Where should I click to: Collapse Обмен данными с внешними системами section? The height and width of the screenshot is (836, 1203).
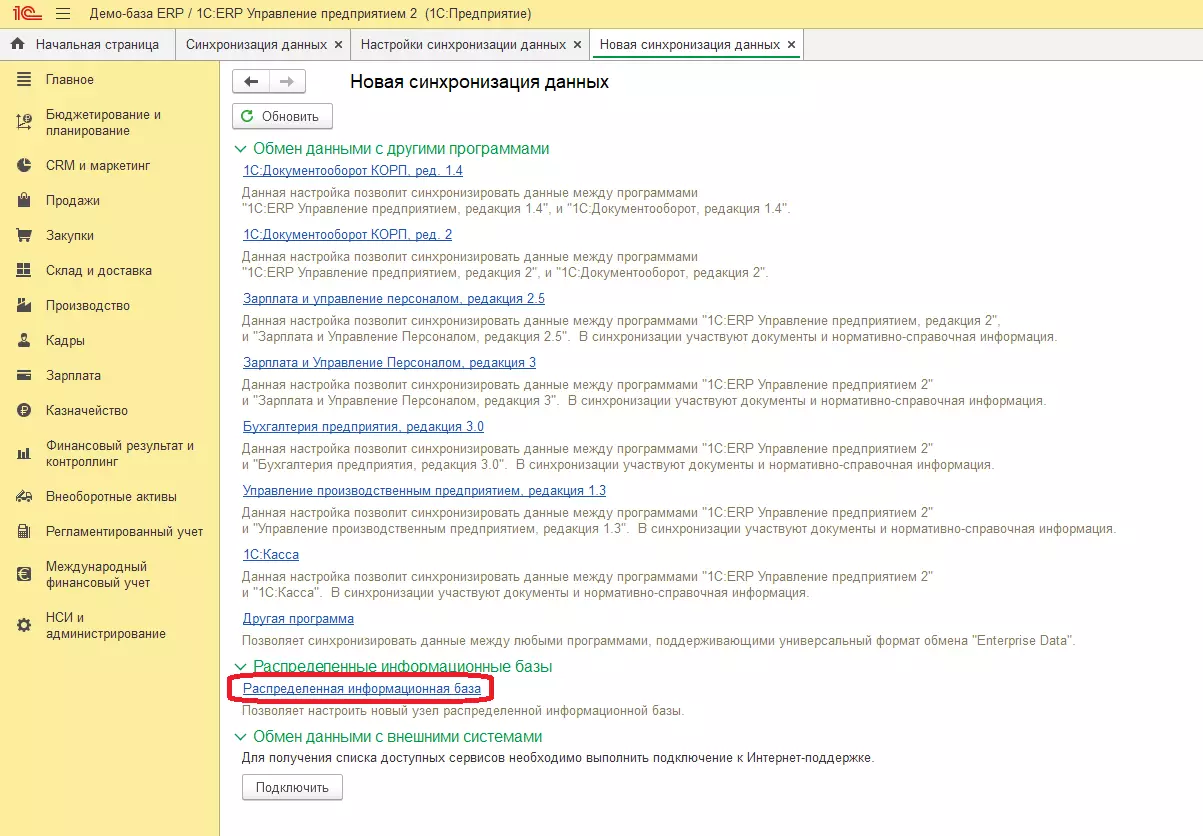[x=239, y=737]
